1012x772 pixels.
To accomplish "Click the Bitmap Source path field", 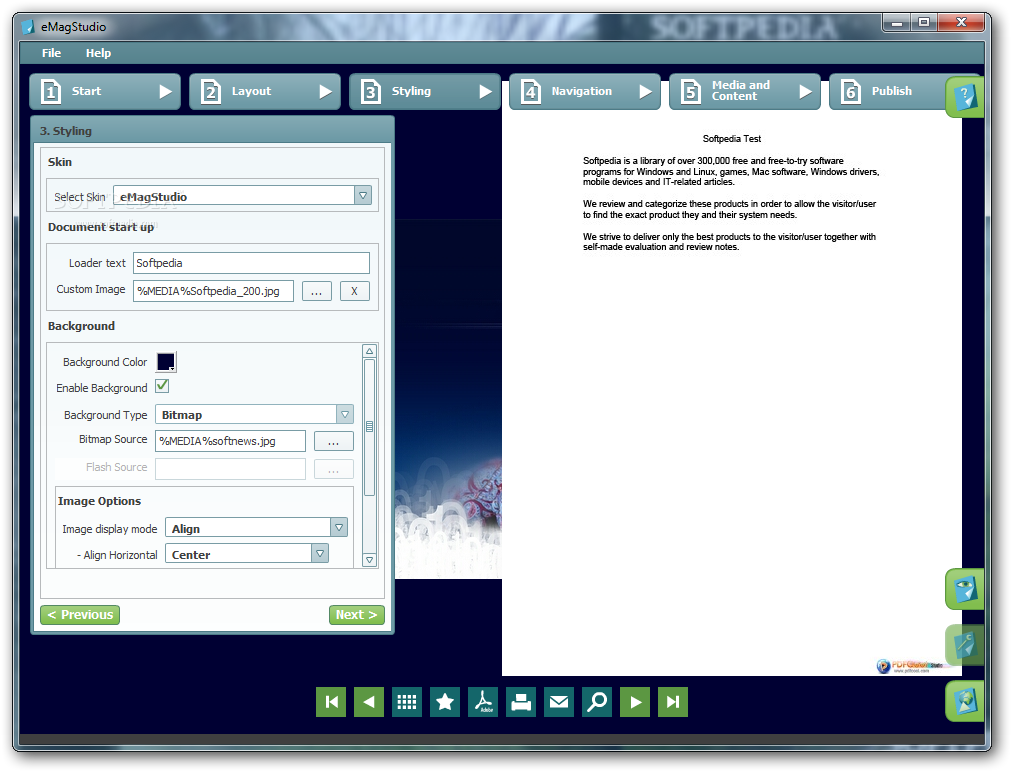I will (x=230, y=441).
